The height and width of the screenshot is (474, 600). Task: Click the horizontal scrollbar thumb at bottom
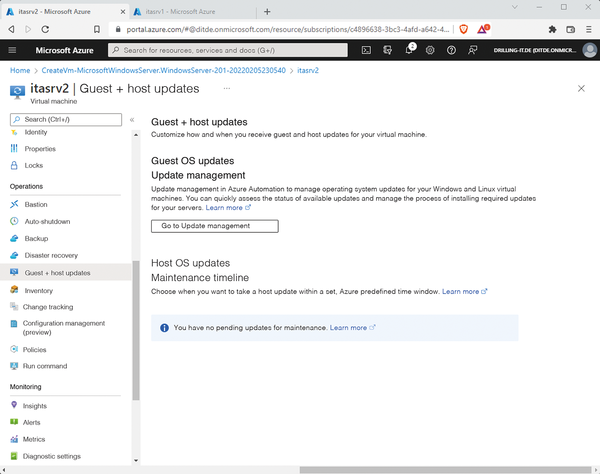(445, 470)
